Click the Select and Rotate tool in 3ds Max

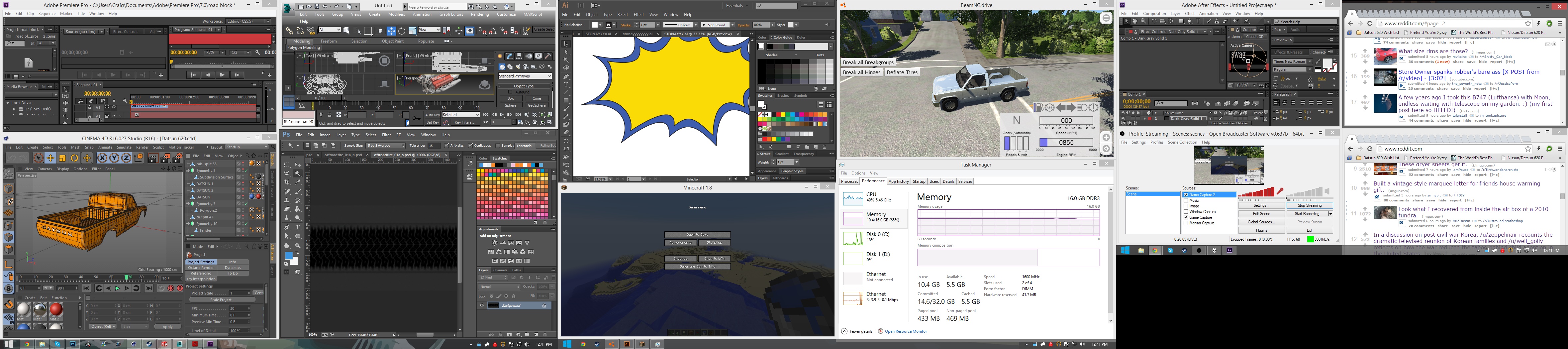pyautogui.click(x=402, y=31)
